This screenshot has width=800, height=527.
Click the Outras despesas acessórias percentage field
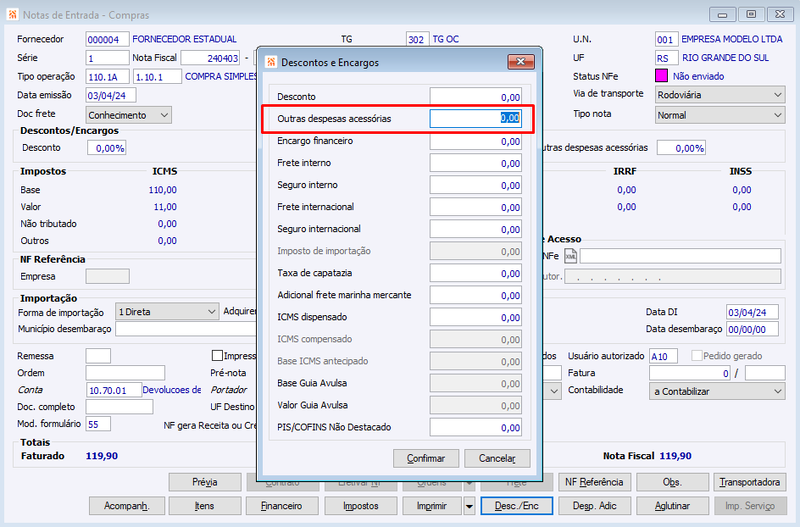point(681,148)
